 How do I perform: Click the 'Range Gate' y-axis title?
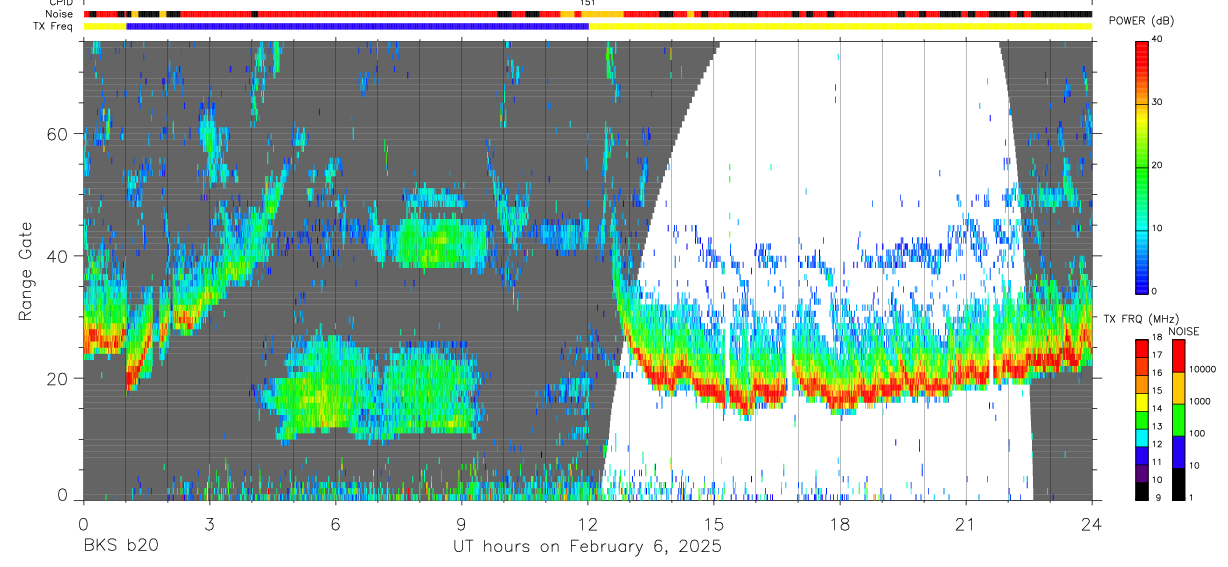tap(25, 272)
